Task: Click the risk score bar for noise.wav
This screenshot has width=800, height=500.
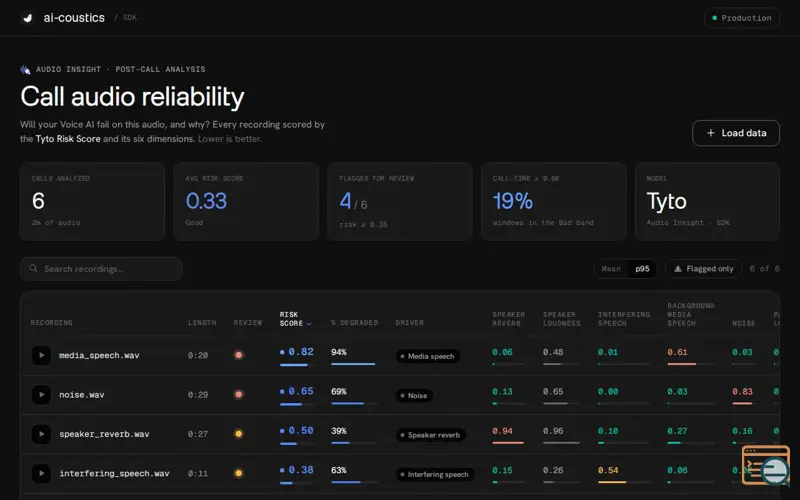Action: point(296,404)
